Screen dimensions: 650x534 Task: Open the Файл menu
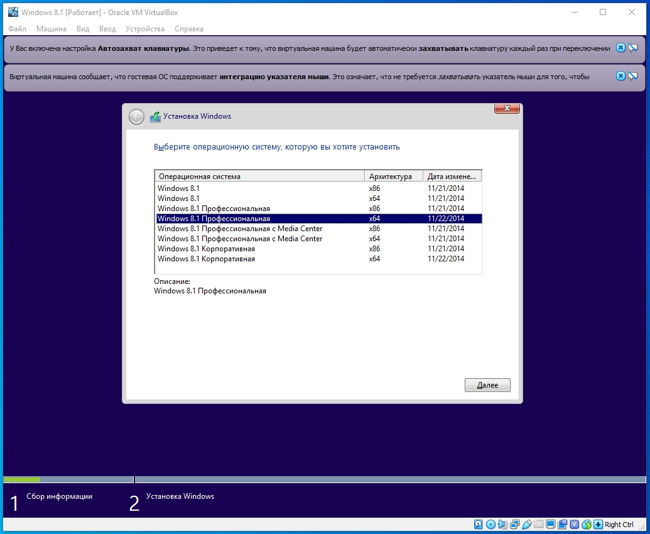click(x=17, y=29)
